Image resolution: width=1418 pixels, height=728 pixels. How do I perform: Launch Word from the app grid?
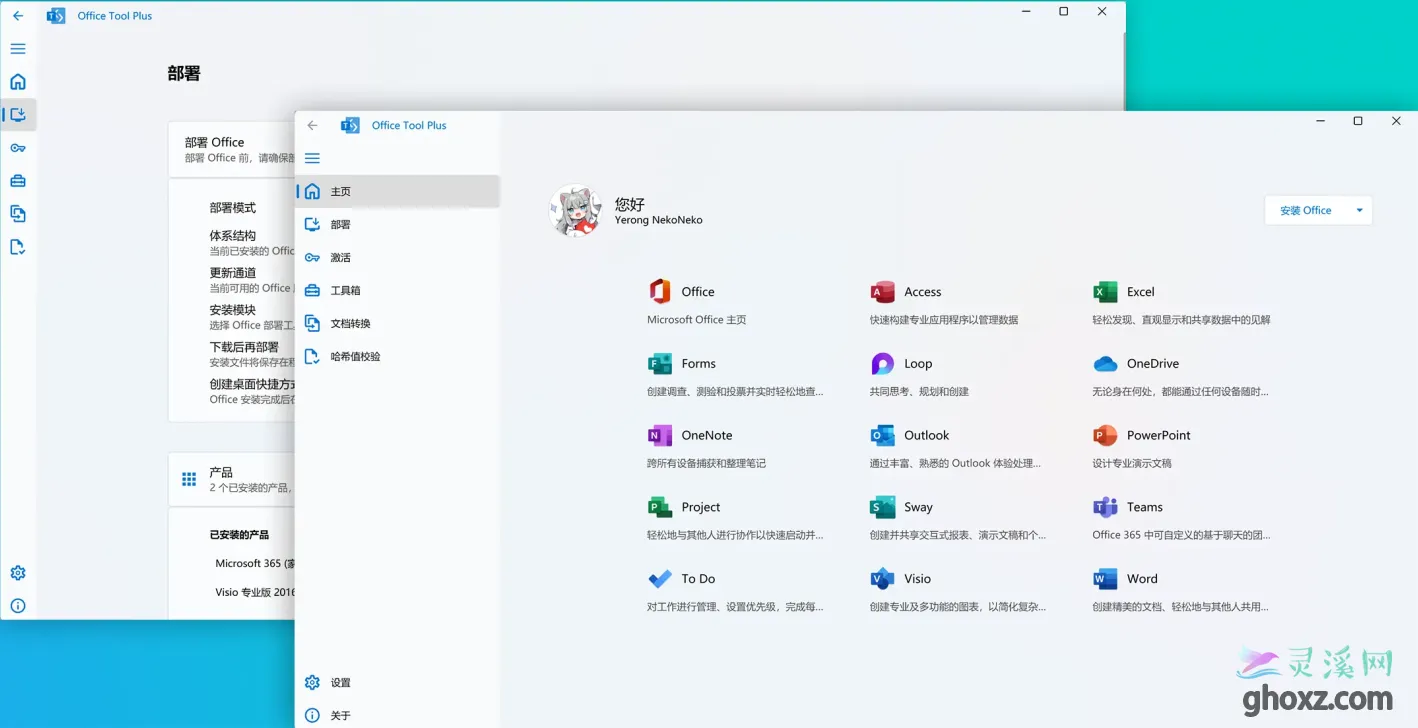point(1105,579)
